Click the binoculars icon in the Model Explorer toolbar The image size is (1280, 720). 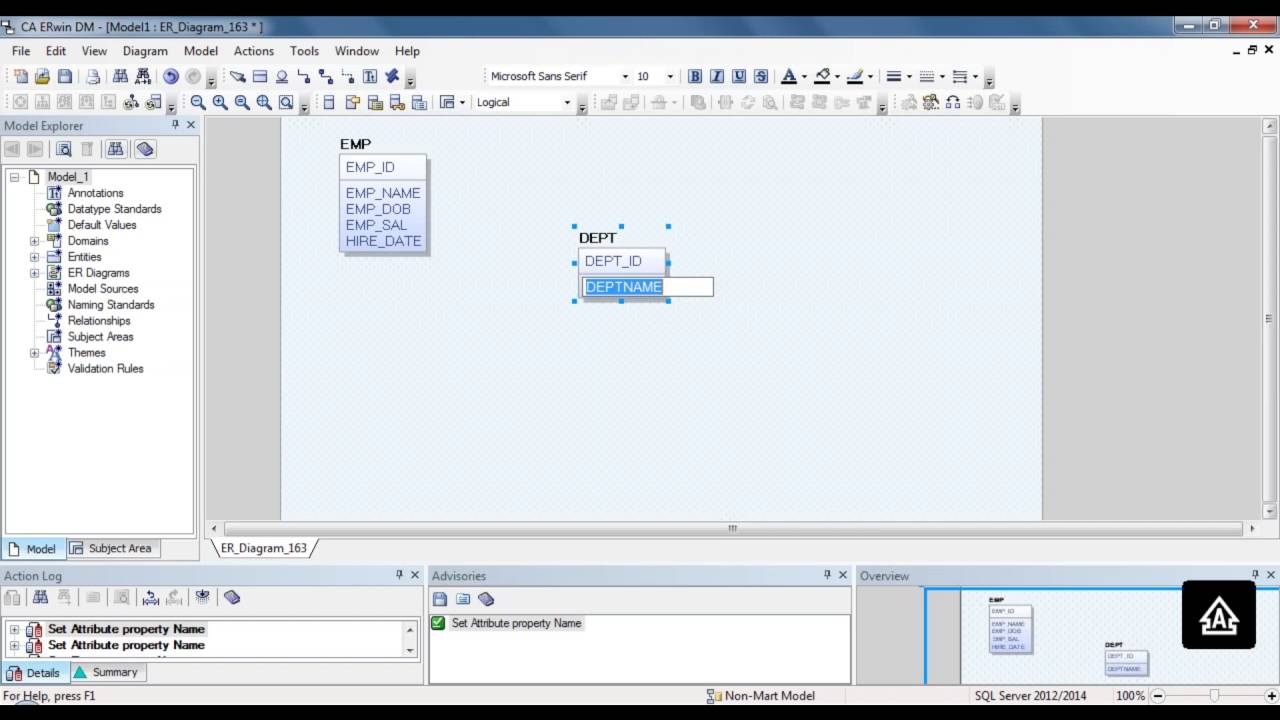116,149
